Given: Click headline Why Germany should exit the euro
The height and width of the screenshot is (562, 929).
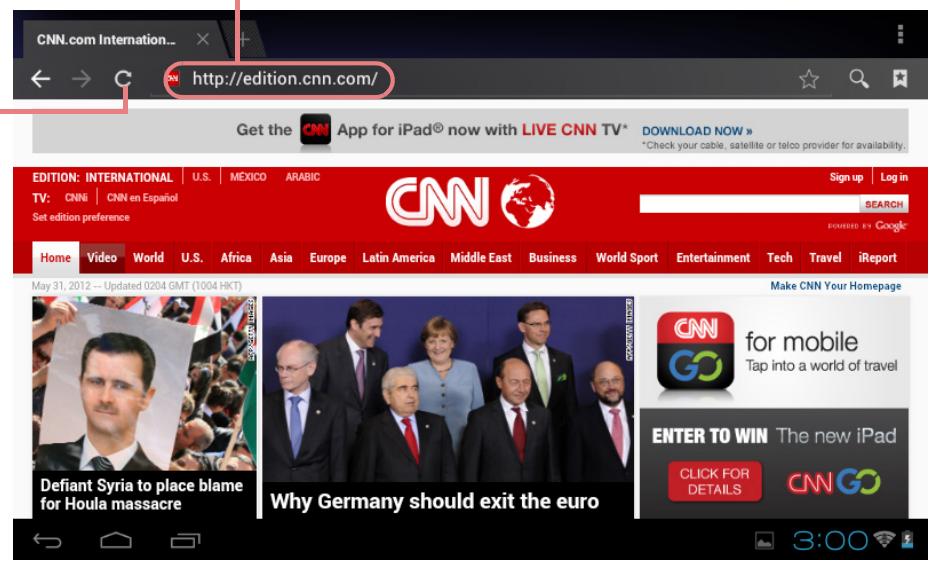Looking at the screenshot, I should 434,501.
